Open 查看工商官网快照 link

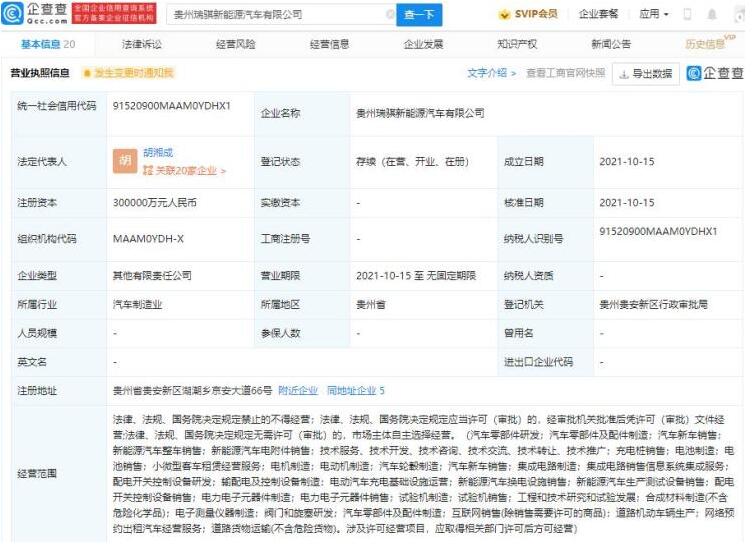(566, 73)
